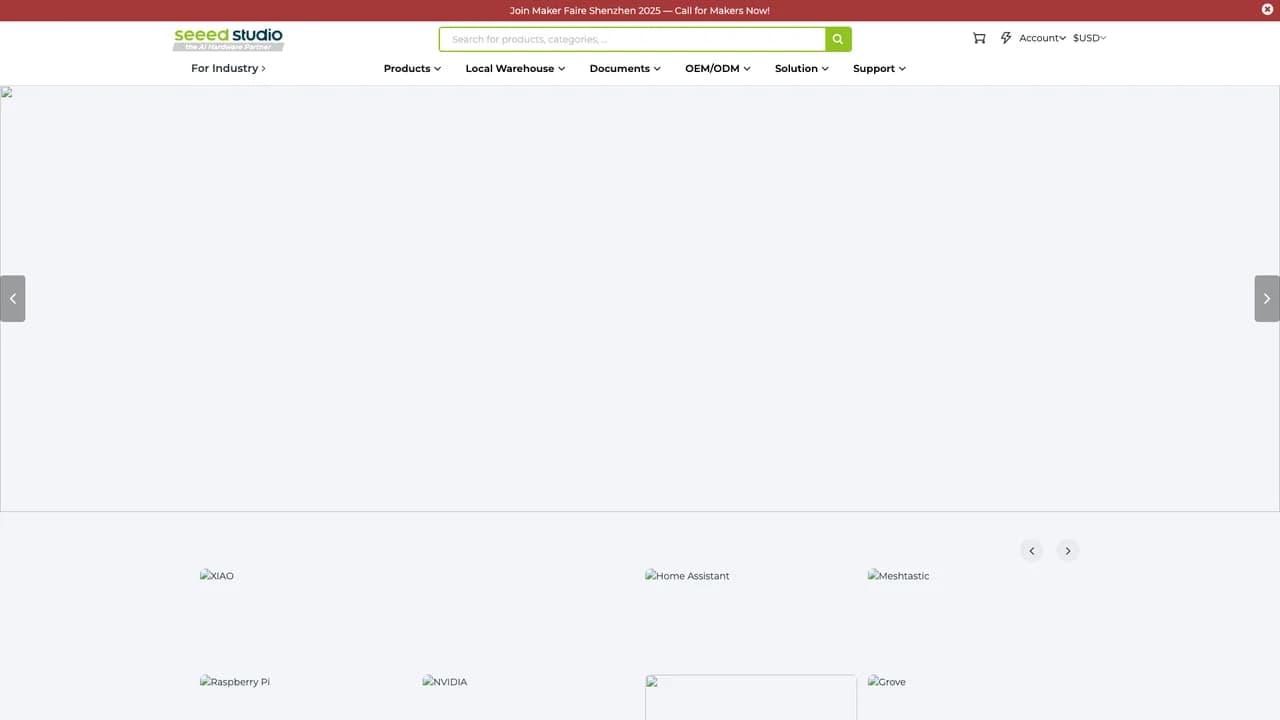The width and height of the screenshot is (1280, 720).
Task: Advance to the next hero banner slide
Action: tap(1267, 298)
